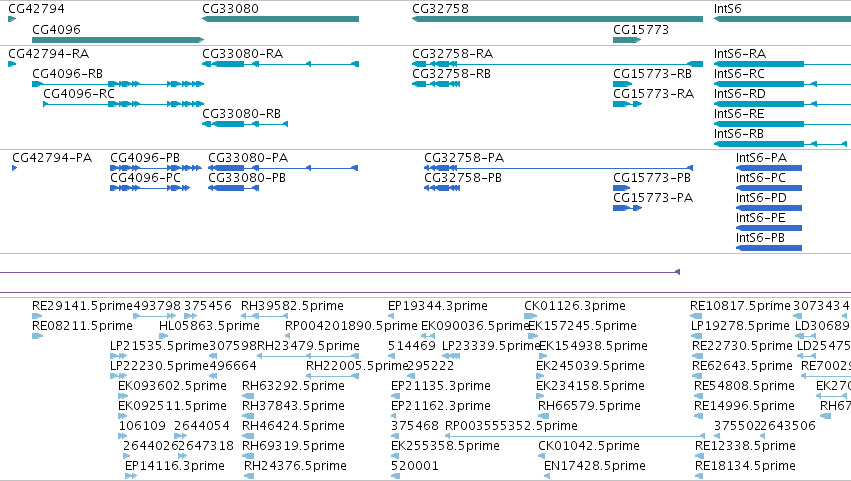Select transcript CG33080-RB
851x481 pixels.
[x=242, y=114]
